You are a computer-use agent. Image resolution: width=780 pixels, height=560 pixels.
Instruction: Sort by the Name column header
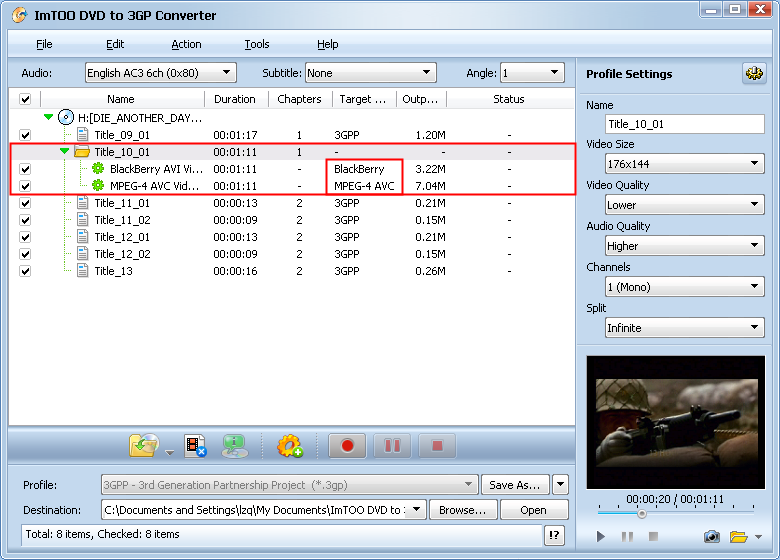pyautogui.click(x=121, y=99)
